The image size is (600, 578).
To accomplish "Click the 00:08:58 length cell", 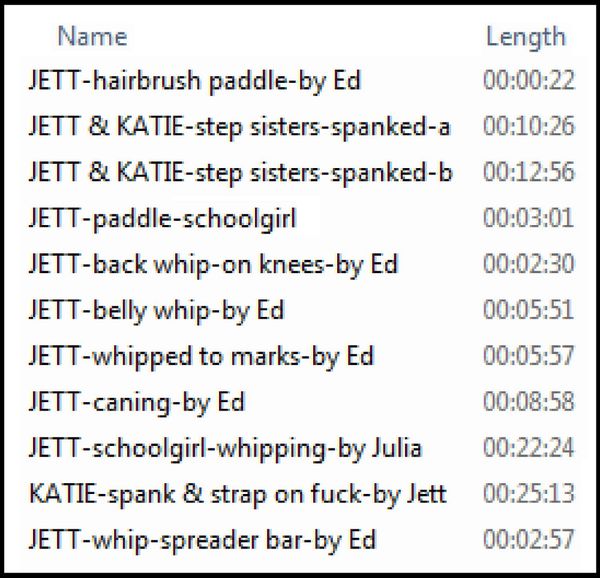I will click(529, 402).
